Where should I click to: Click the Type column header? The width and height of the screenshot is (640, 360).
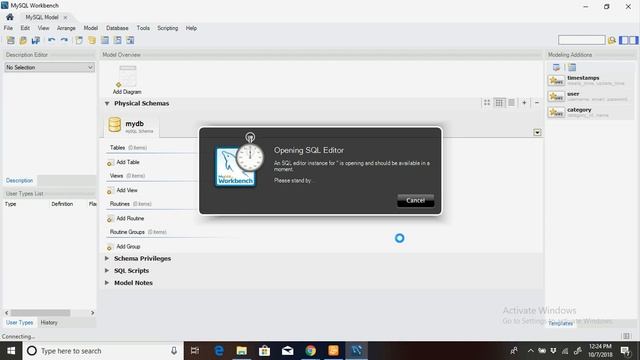[x=11, y=204]
